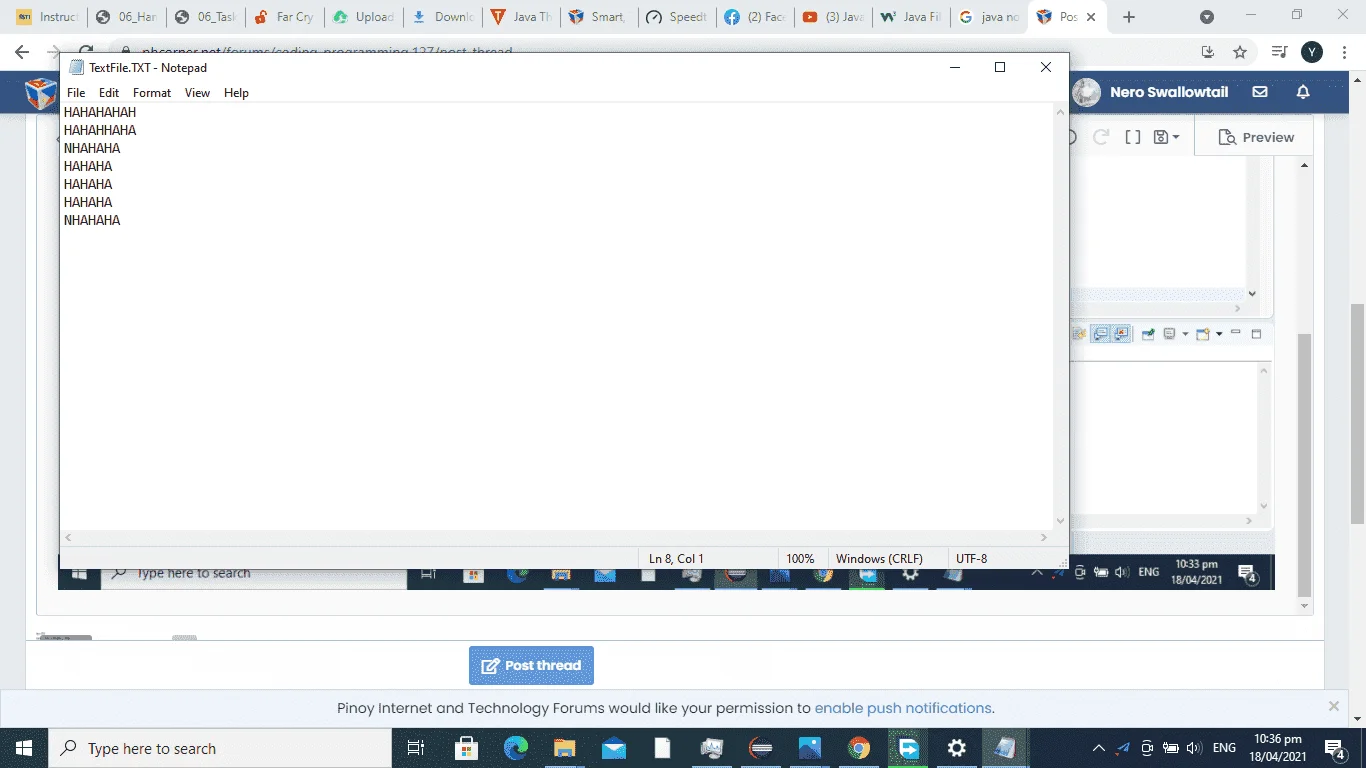
Task: Click the Preview button
Action: 1256,137
